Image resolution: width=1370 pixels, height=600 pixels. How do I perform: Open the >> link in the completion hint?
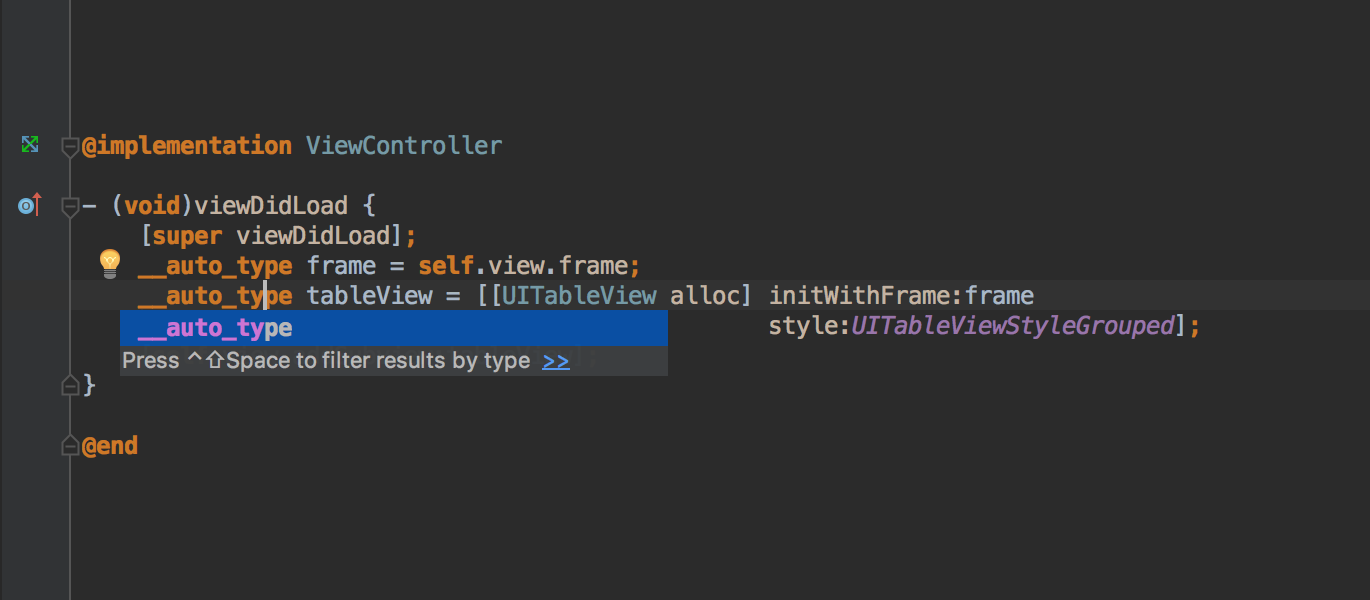(x=555, y=361)
